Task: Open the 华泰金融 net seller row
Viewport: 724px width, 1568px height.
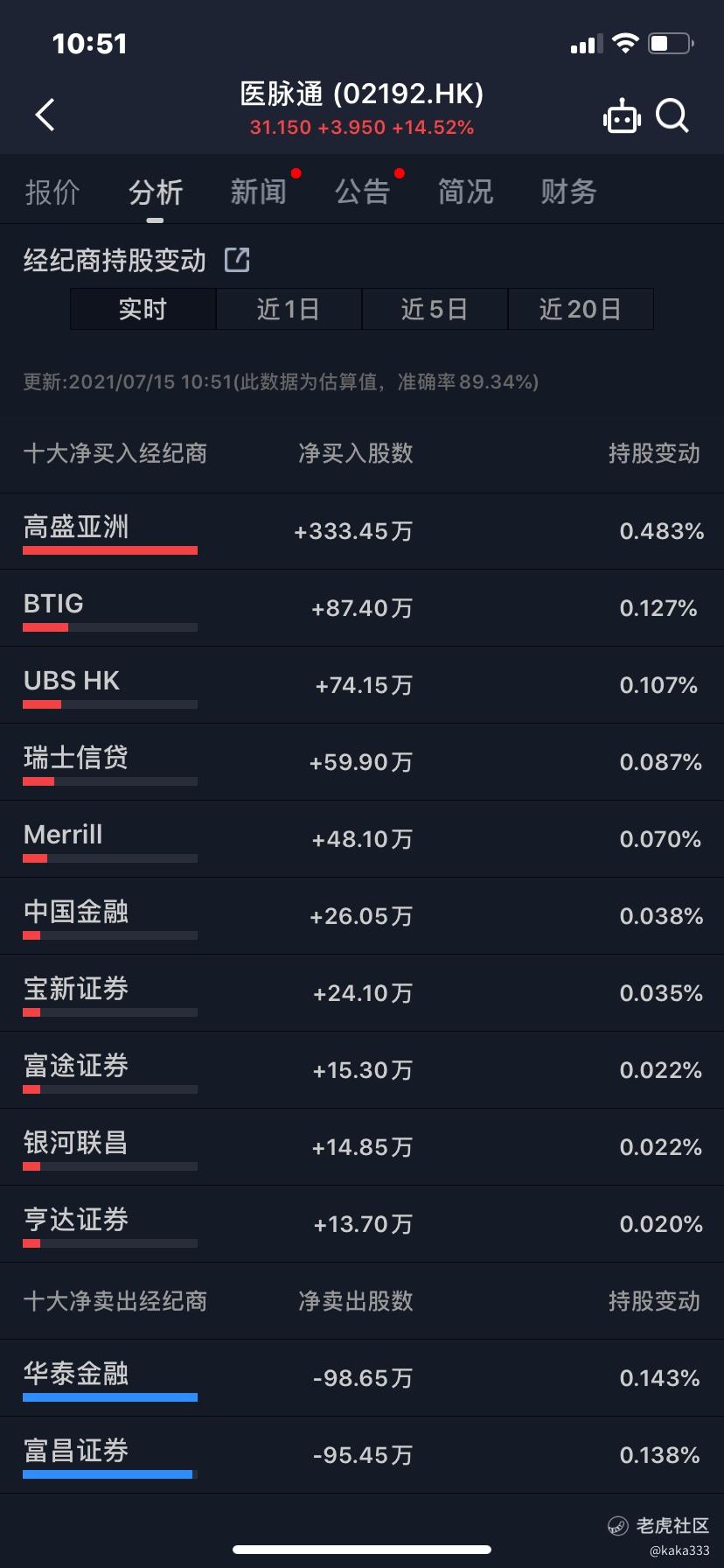Action: click(x=362, y=1378)
